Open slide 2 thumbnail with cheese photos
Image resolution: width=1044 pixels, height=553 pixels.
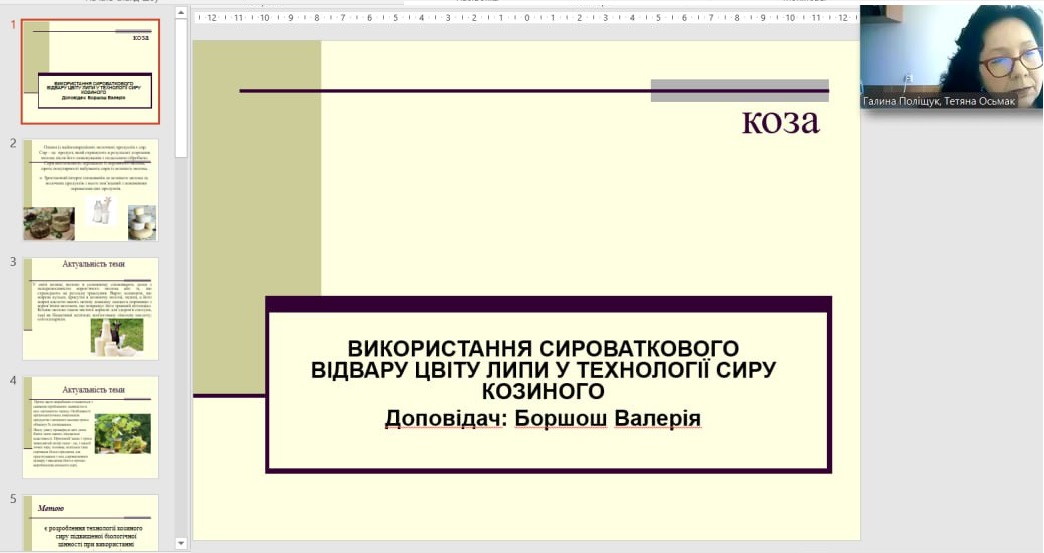pos(91,190)
